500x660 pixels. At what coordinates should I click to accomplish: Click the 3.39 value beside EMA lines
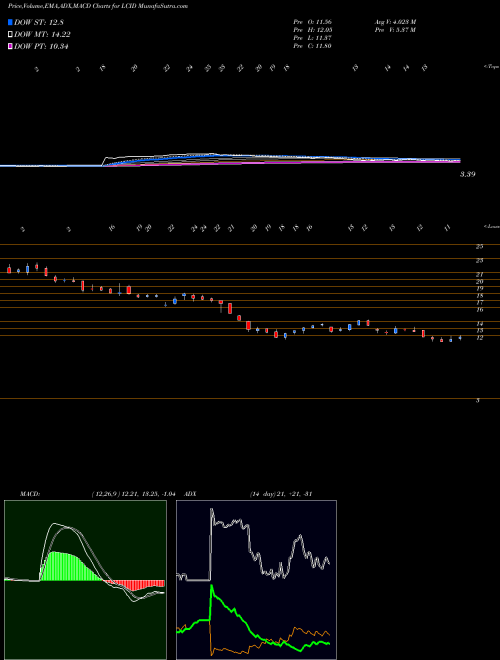coord(467,174)
